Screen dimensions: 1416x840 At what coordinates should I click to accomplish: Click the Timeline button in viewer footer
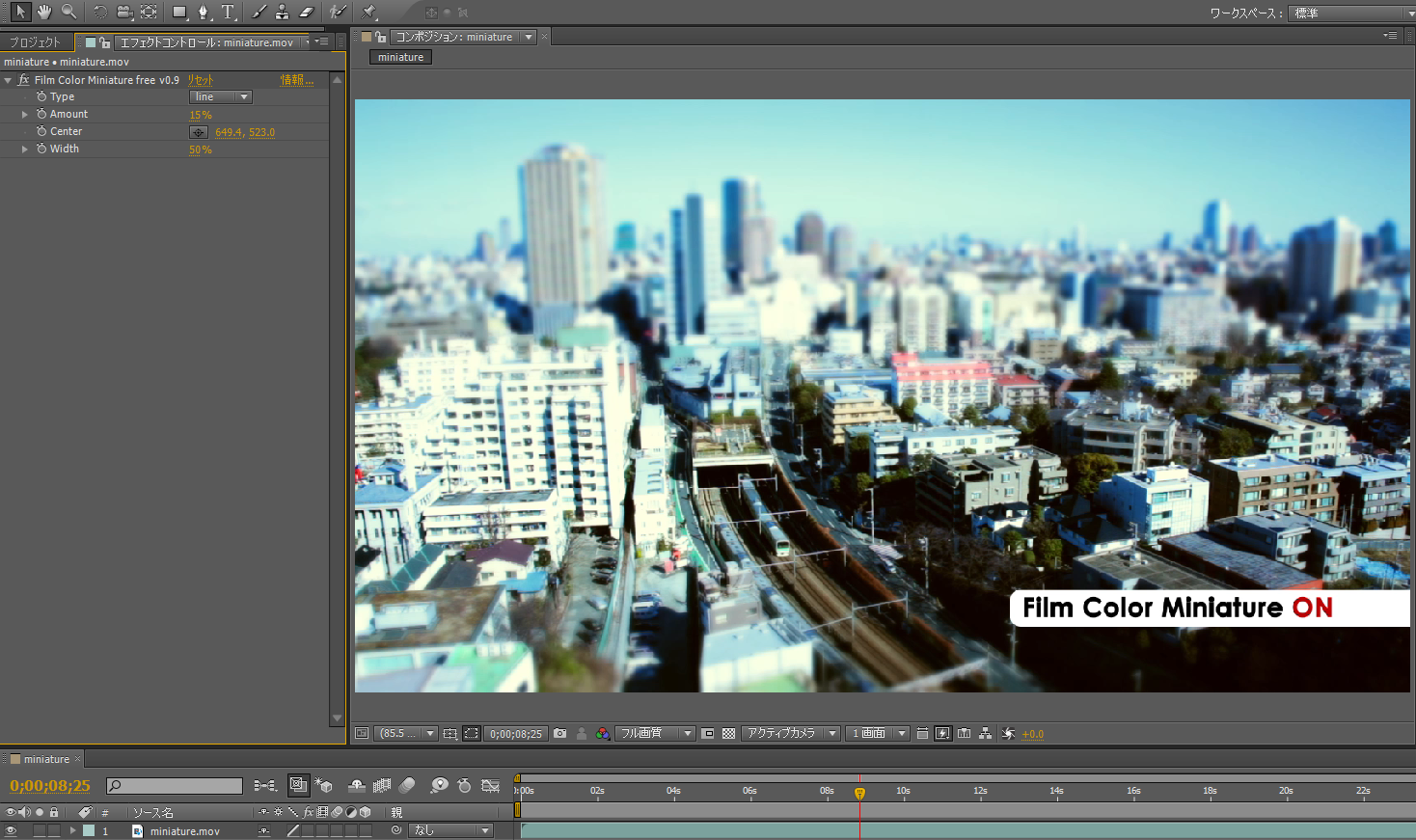click(964, 734)
